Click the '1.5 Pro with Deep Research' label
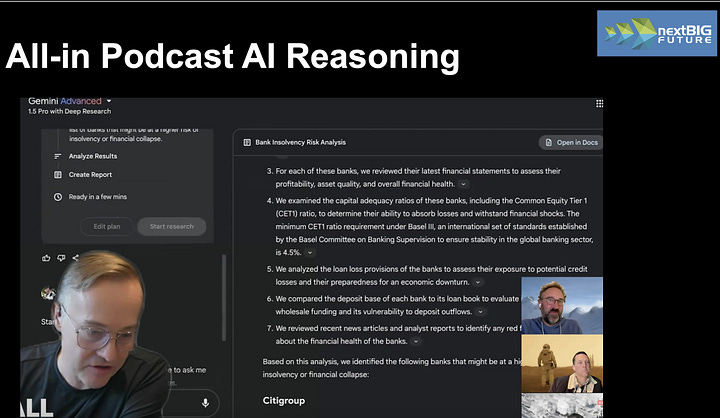720x418 pixels. [69, 112]
